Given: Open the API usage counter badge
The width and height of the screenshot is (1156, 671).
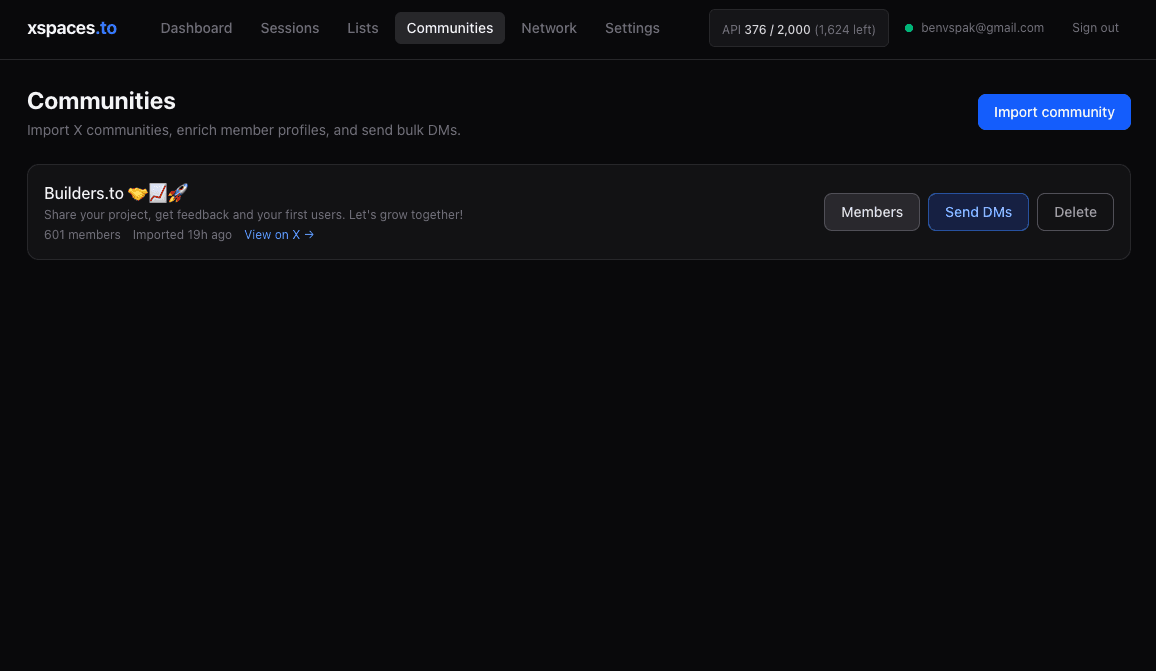Looking at the screenshot, I should 798,28.
